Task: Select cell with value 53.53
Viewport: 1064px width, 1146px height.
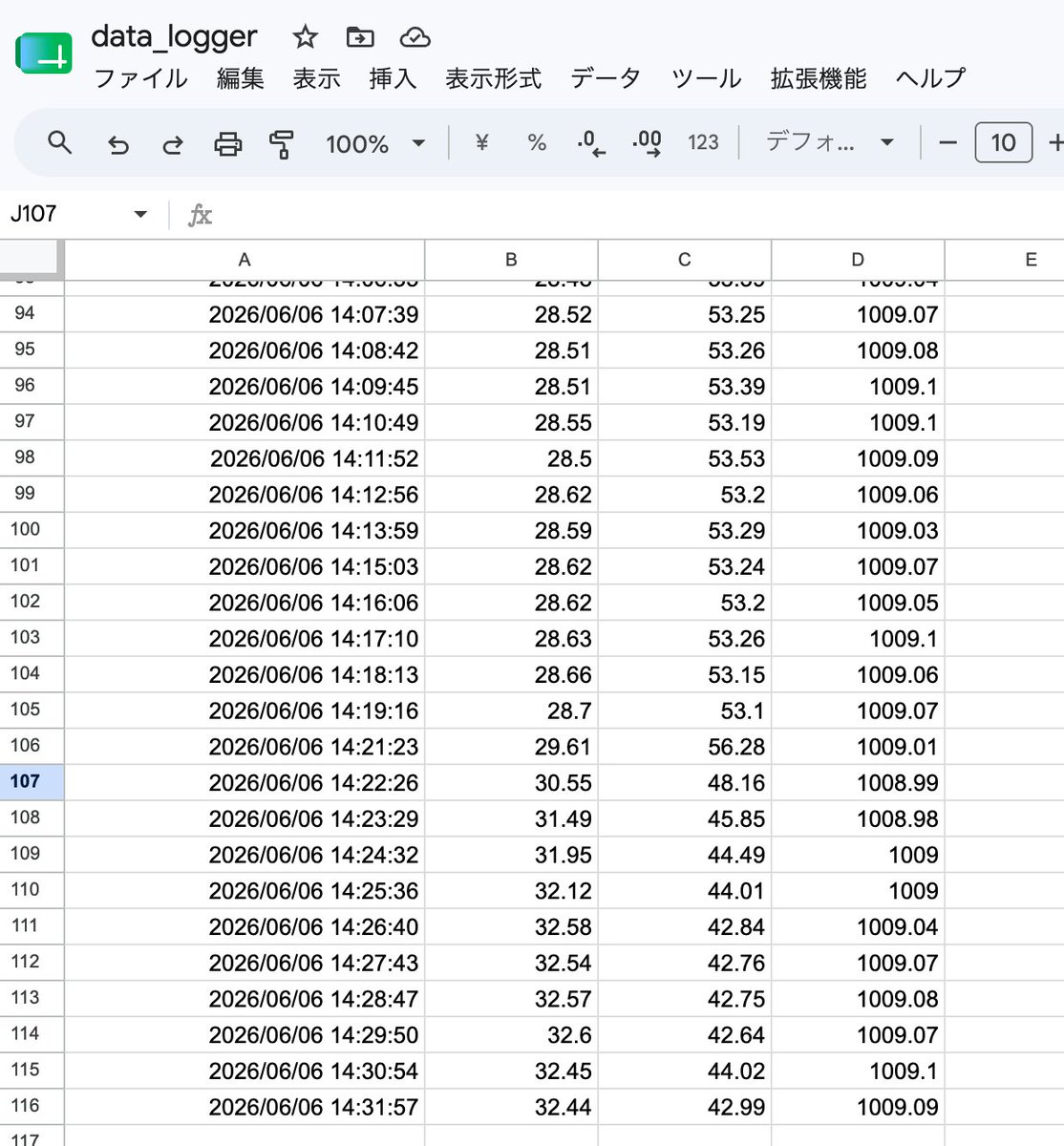Action: (x=684, y=458)
